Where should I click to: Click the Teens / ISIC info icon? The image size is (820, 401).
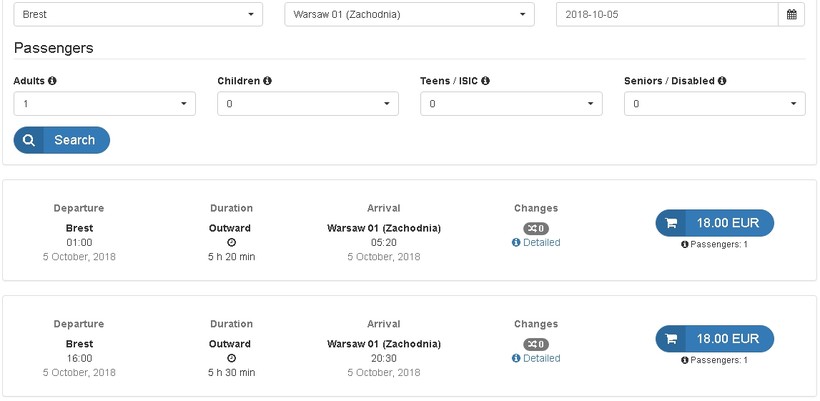tap(485, 81)
